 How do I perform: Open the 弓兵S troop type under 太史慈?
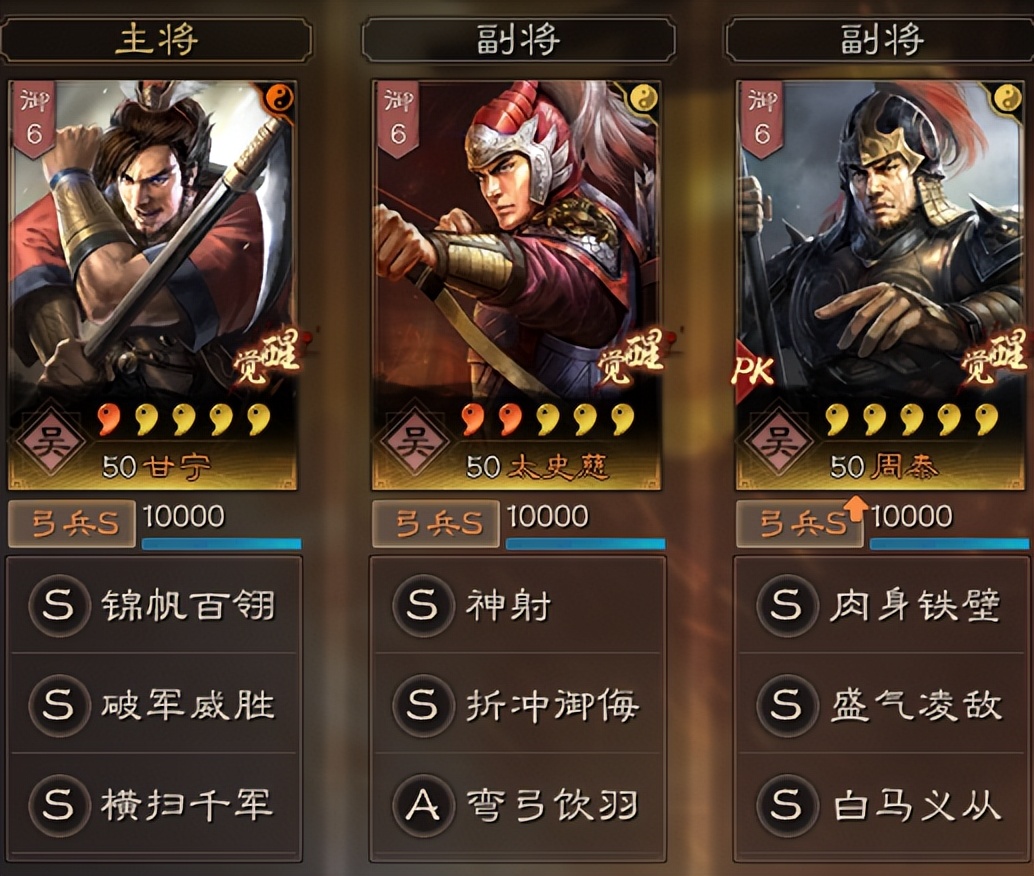pos(435,524)
